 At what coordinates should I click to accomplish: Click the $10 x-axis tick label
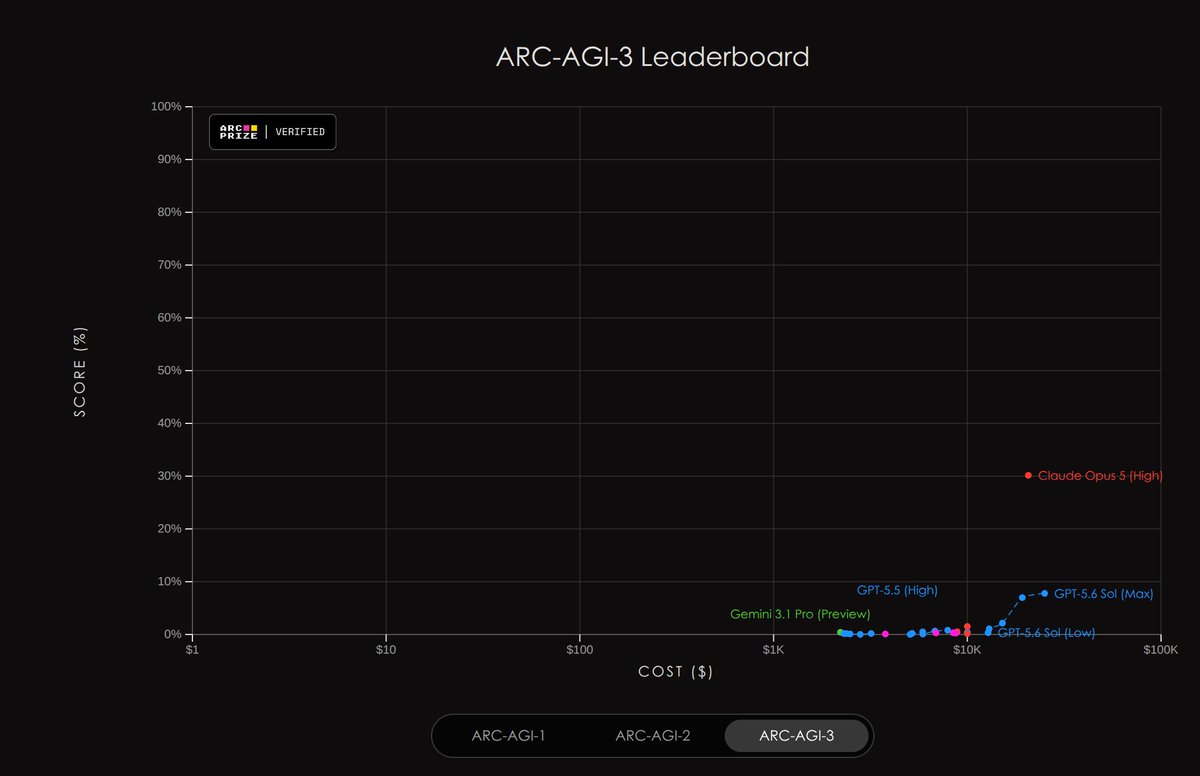[386, 649]
